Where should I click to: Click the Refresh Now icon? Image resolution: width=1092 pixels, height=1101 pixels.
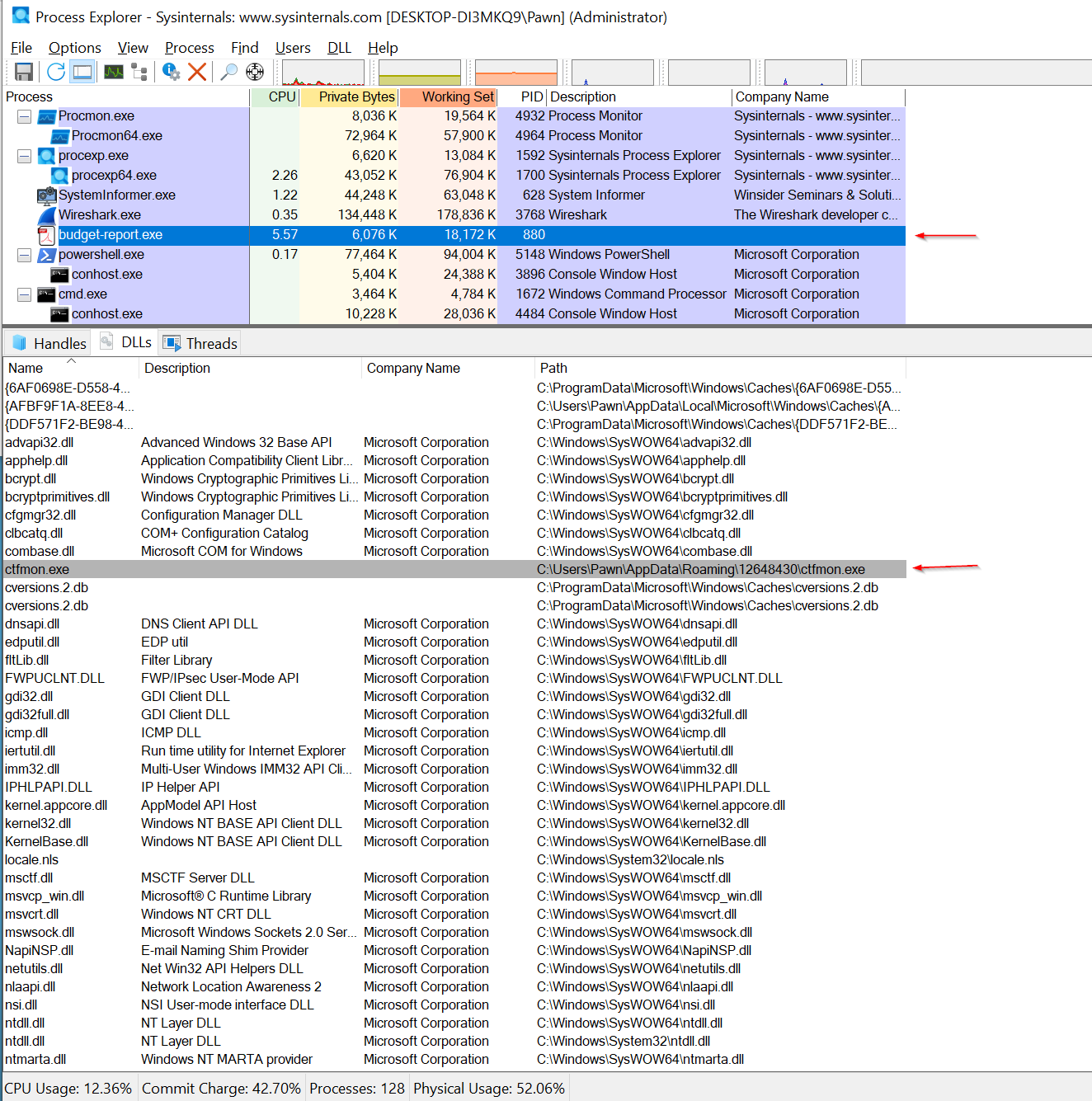pyautogui.click(x=56, y=72)
